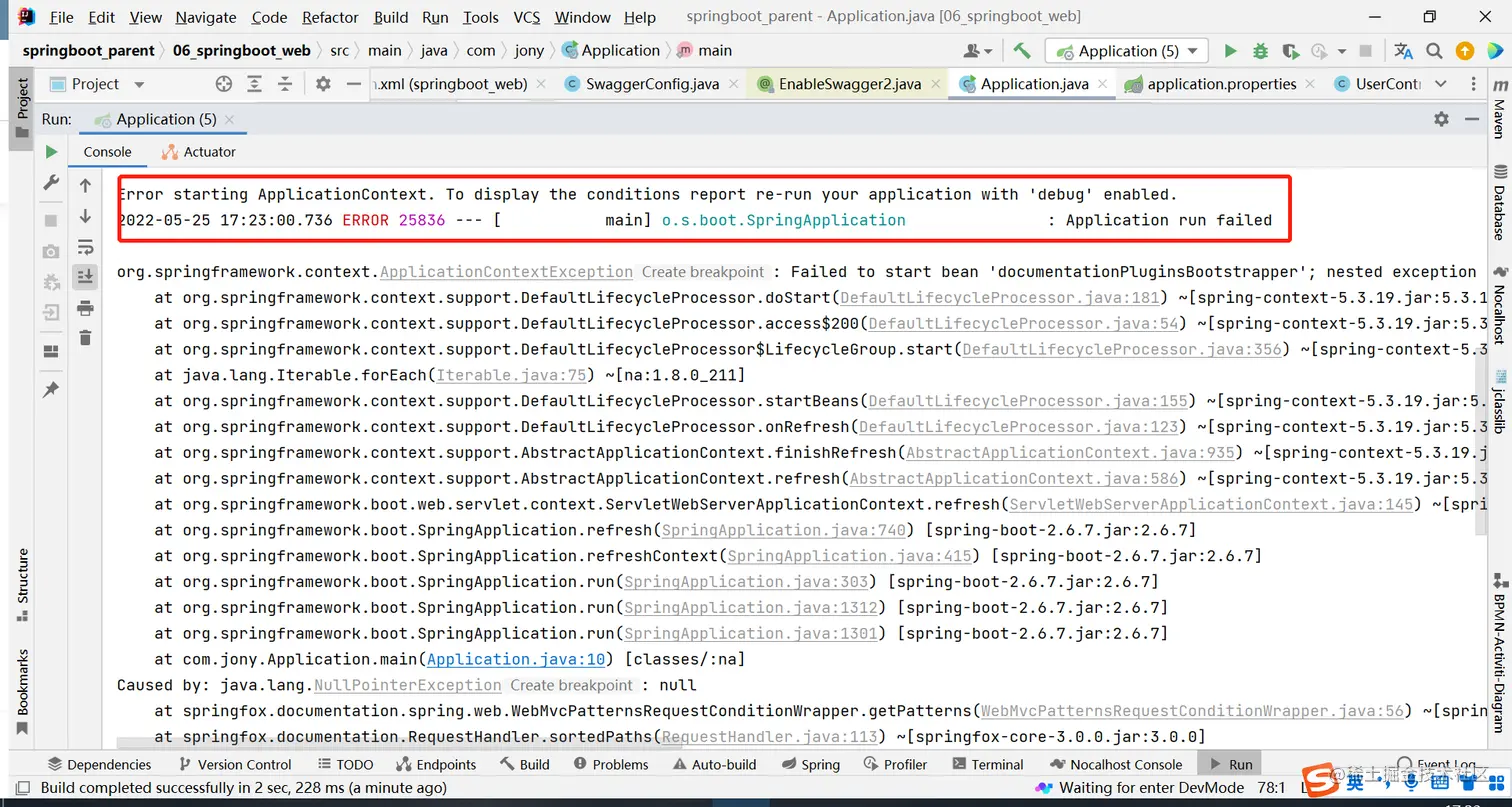Viewport: 1512px width, 807px height.
Task: Clear console with trash icon
Action: [x=85, y=338]
